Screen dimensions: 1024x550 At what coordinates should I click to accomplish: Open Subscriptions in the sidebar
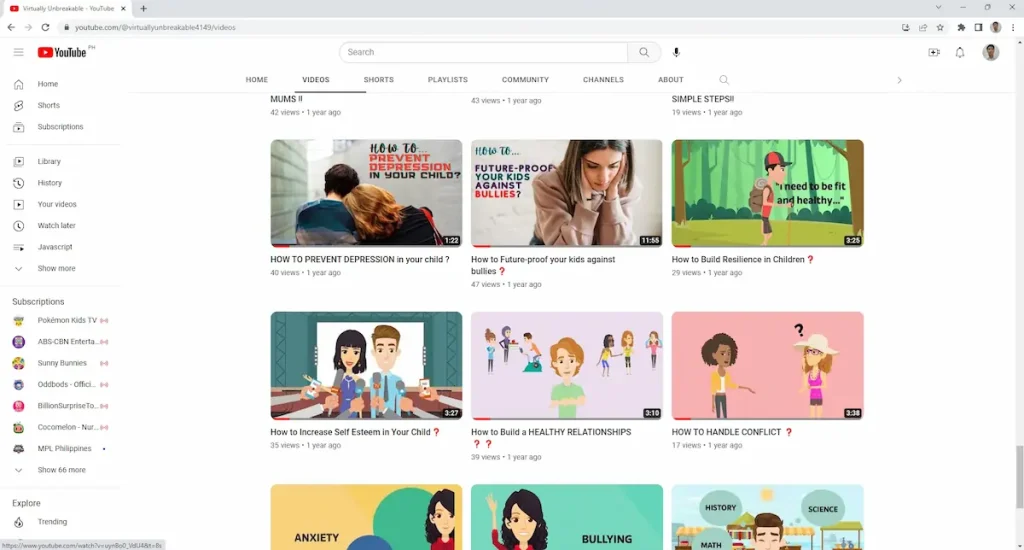tap(60, 127)
